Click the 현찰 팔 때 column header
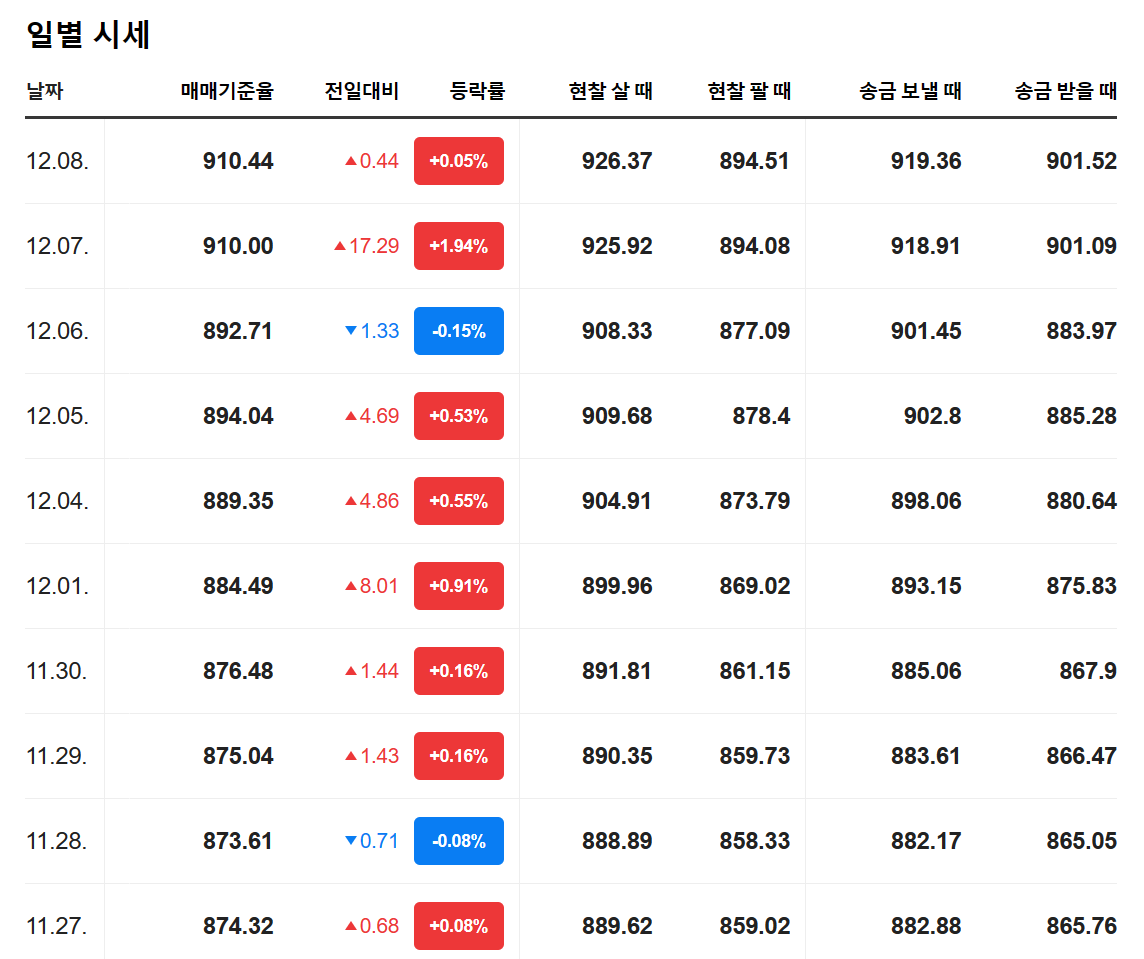The image size is (1144, 959). pyautogui.click(x=749, y=91)
